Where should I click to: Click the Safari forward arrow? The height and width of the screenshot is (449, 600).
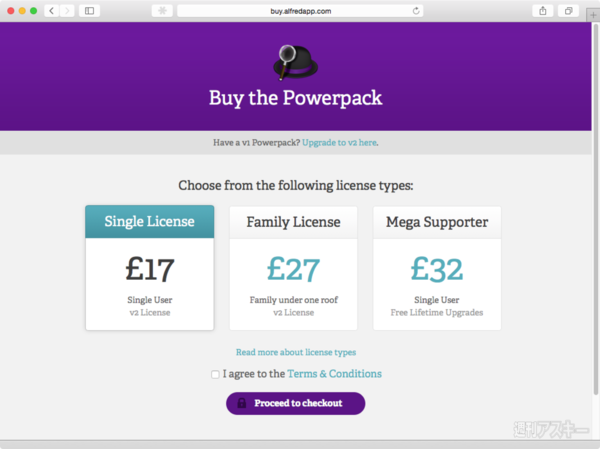[x=67, y=10]
